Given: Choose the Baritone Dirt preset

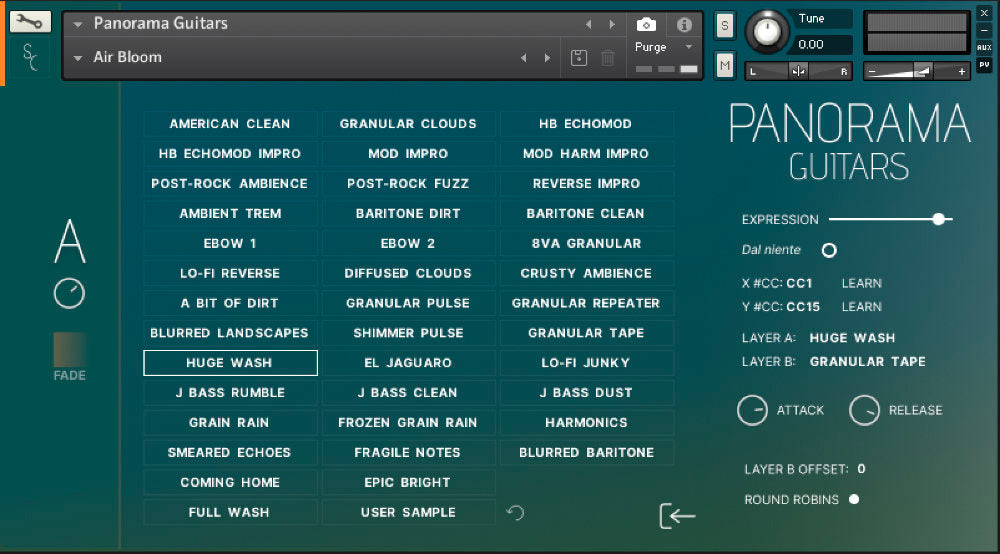Looking at the screenshot, I should tap(408, 214).
